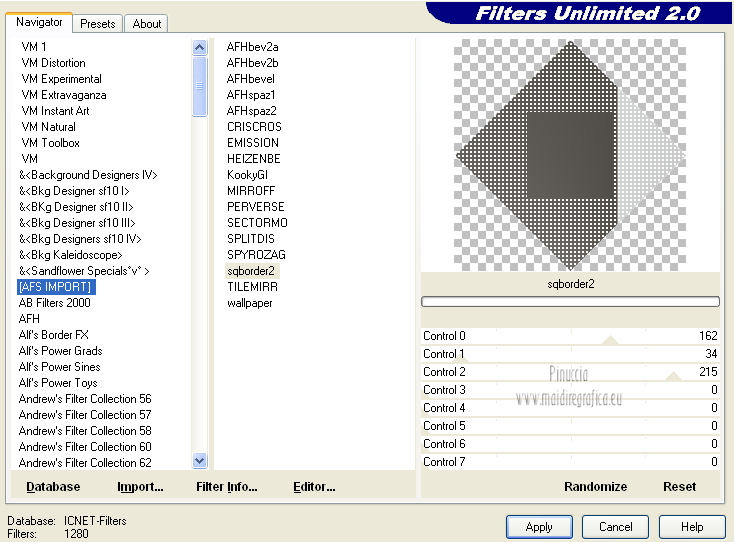Select the VM 1 category
Screen dimensions: 734x542
click(34, 47)
